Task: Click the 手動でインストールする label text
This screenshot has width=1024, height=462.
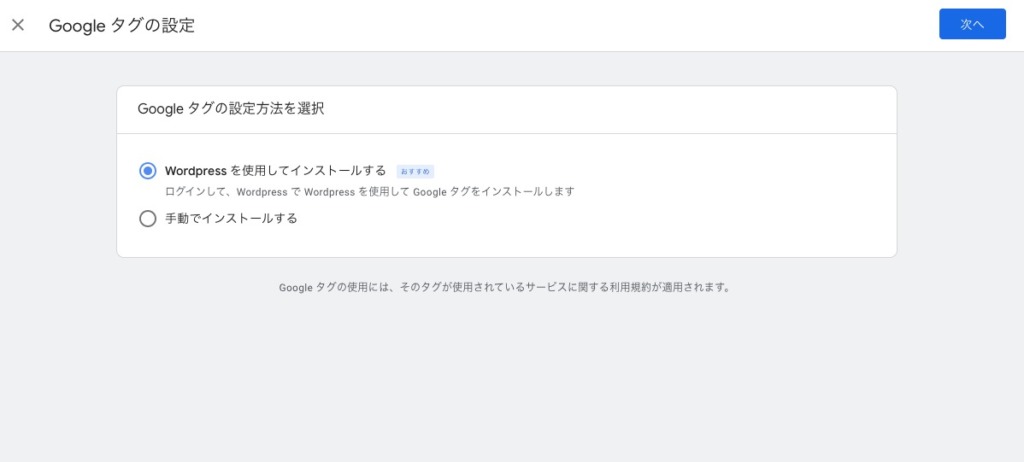Action: (x=231, y=218)
